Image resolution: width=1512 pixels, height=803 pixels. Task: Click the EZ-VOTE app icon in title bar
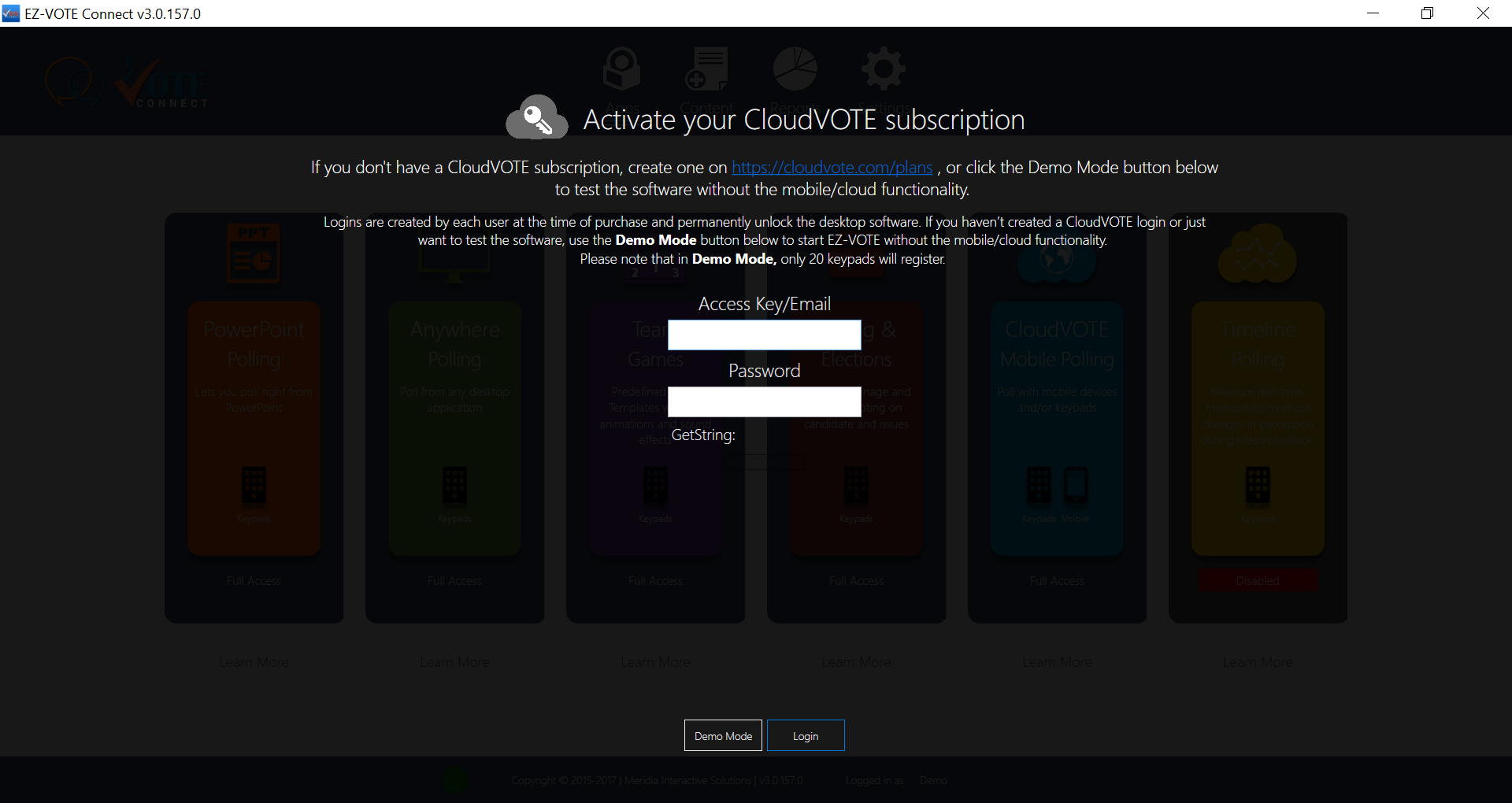[x=11, y=13]
